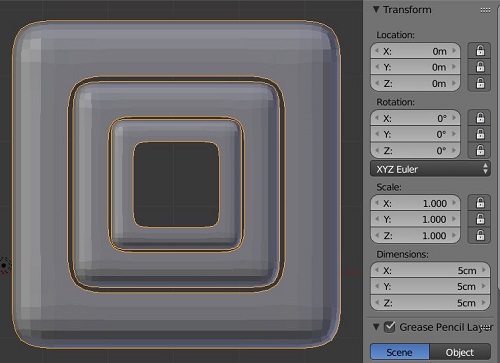
Task: Select the Rotation Y field
Action: pos(415,134)
